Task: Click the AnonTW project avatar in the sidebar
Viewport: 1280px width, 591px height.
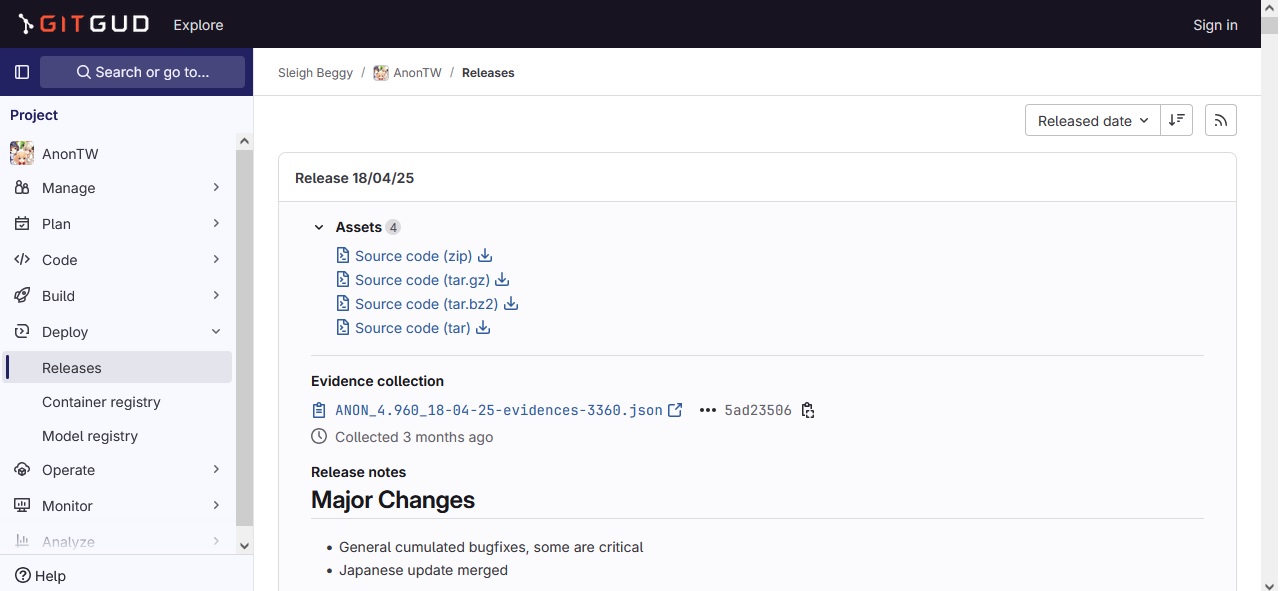Action: coord(22,154)
